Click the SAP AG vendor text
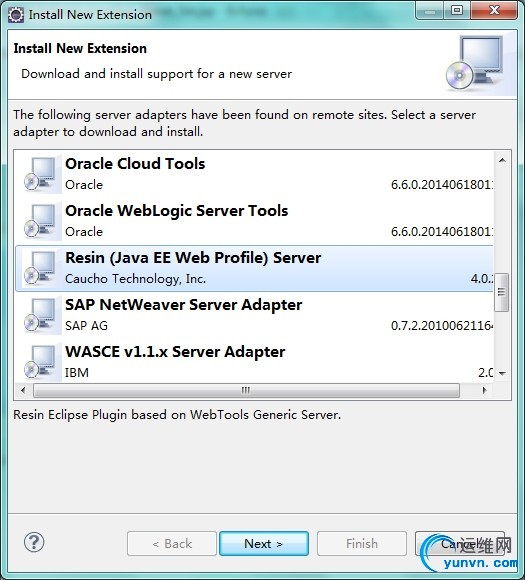 click(x=86, y=326)
